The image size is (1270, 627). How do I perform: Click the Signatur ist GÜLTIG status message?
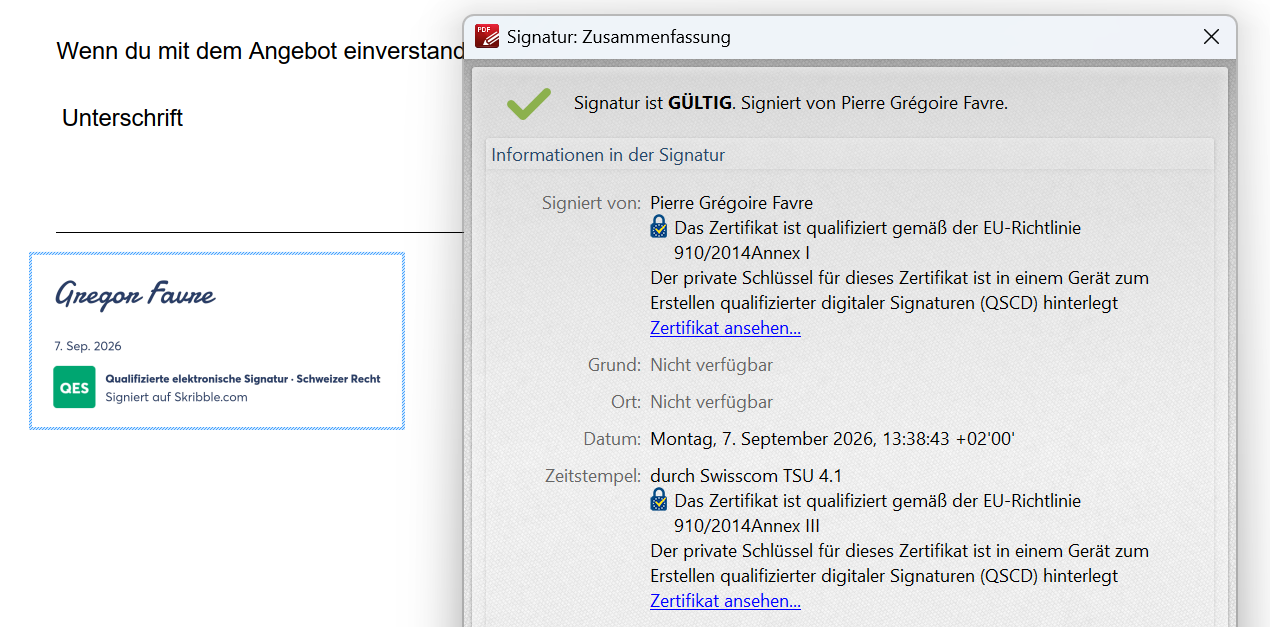[791, 103]
